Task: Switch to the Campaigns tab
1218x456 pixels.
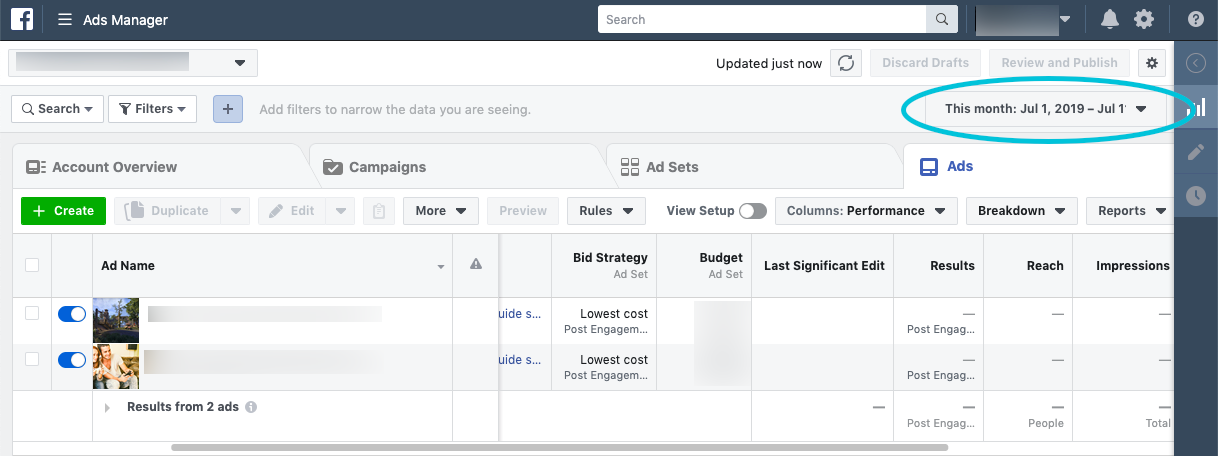Action: 387,167
